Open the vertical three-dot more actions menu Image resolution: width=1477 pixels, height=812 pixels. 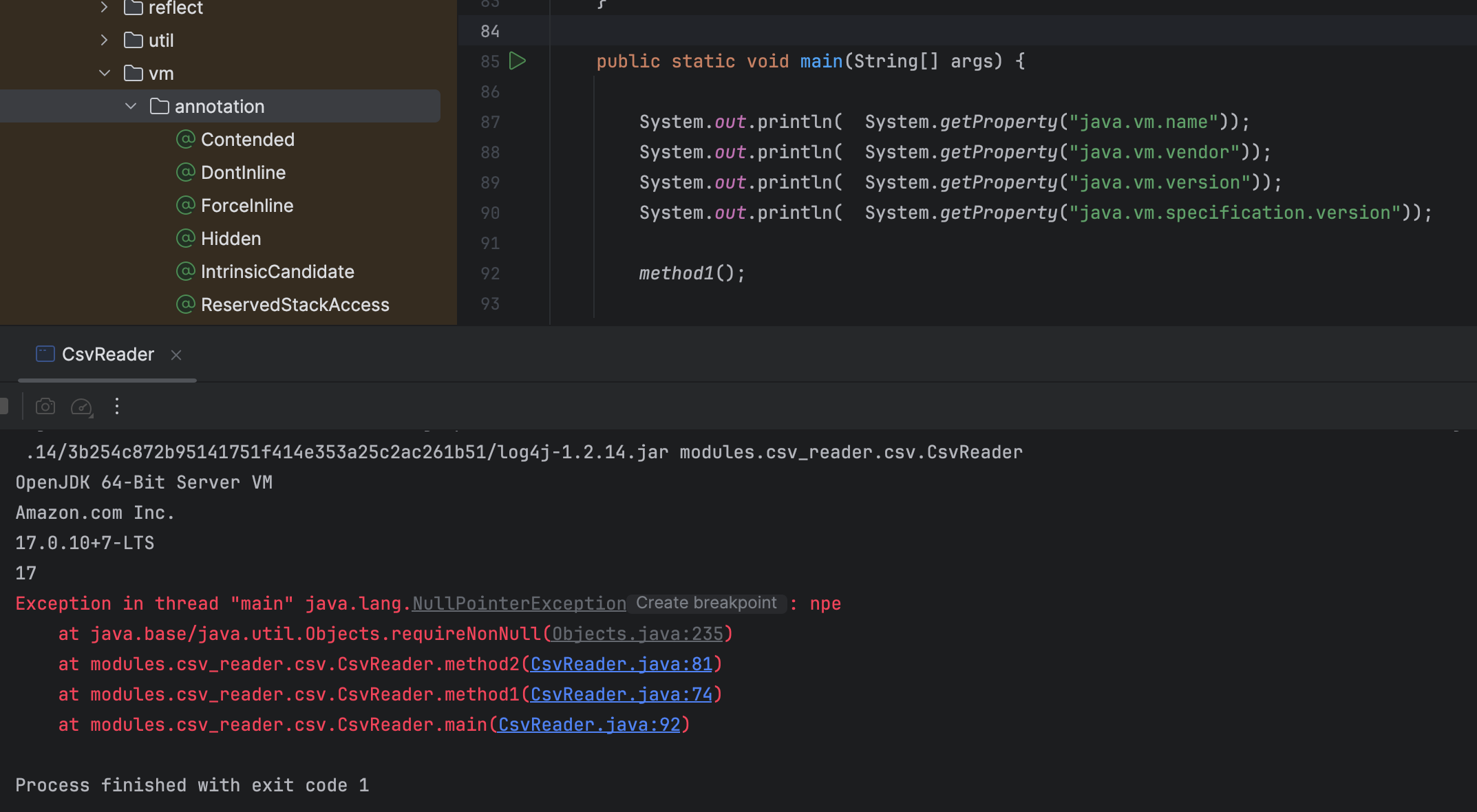117,407
